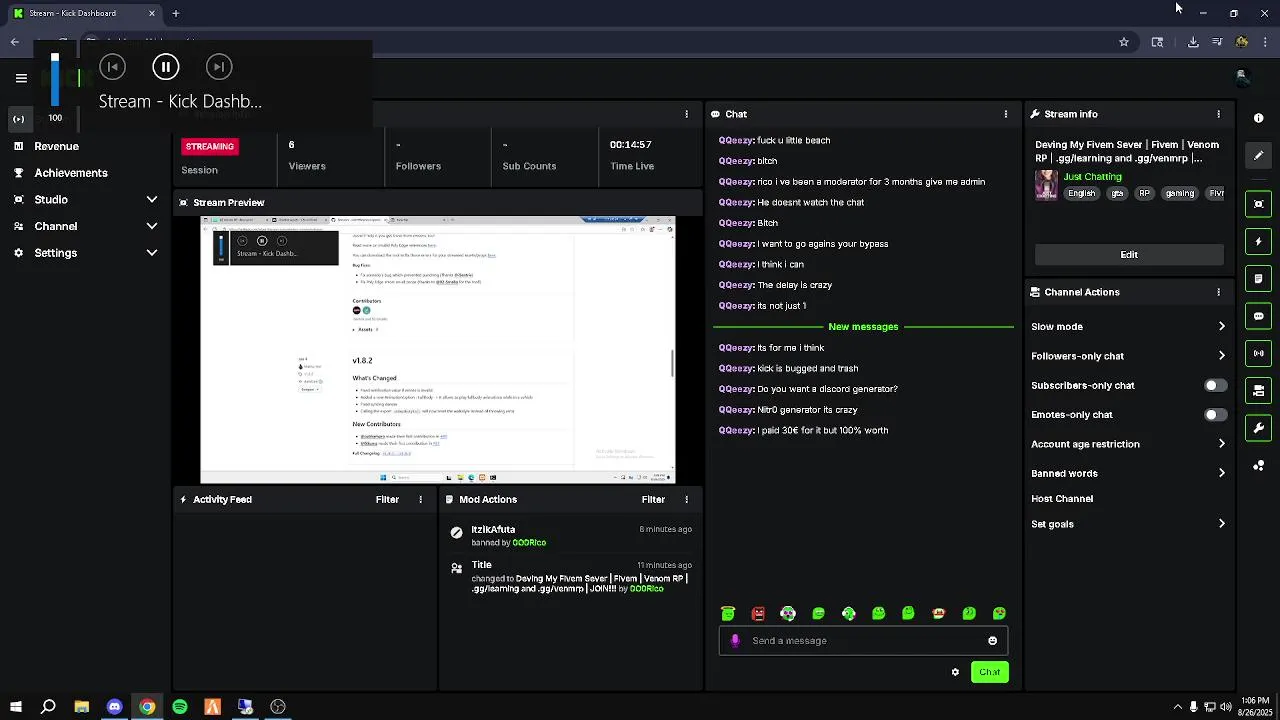
Task: Open browser downloads icon
Action: click(x=1193, y=42)
